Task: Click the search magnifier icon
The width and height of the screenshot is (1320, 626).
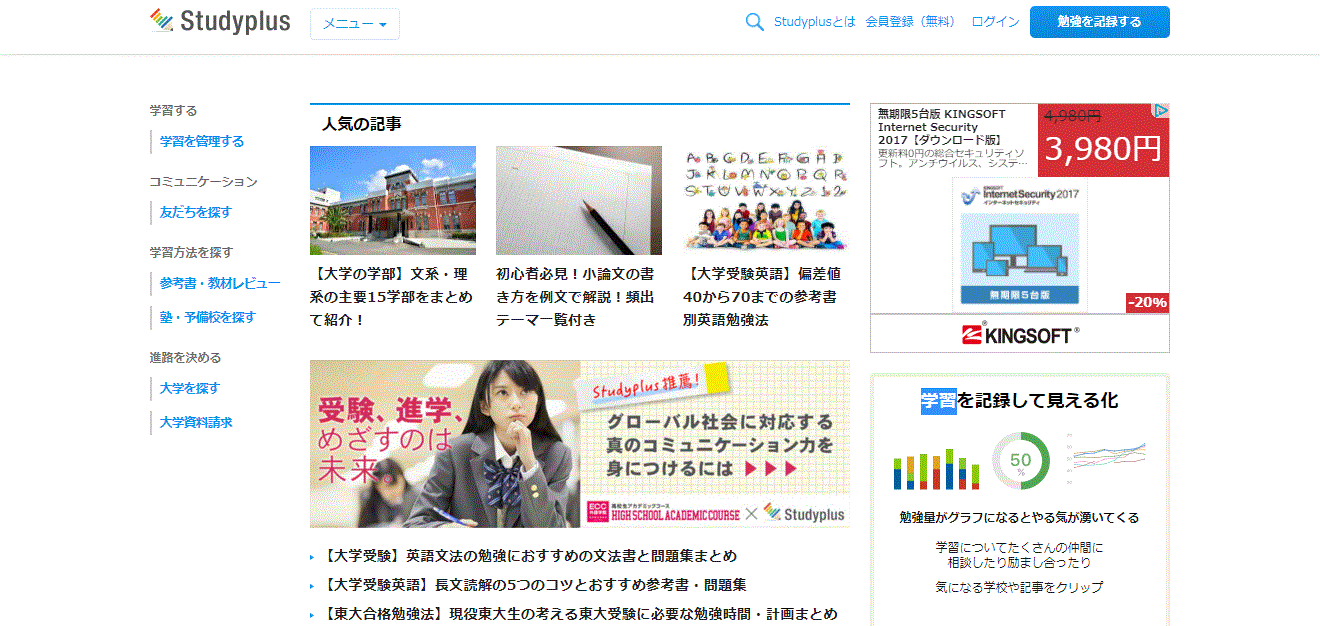Action: click(754, 22)
